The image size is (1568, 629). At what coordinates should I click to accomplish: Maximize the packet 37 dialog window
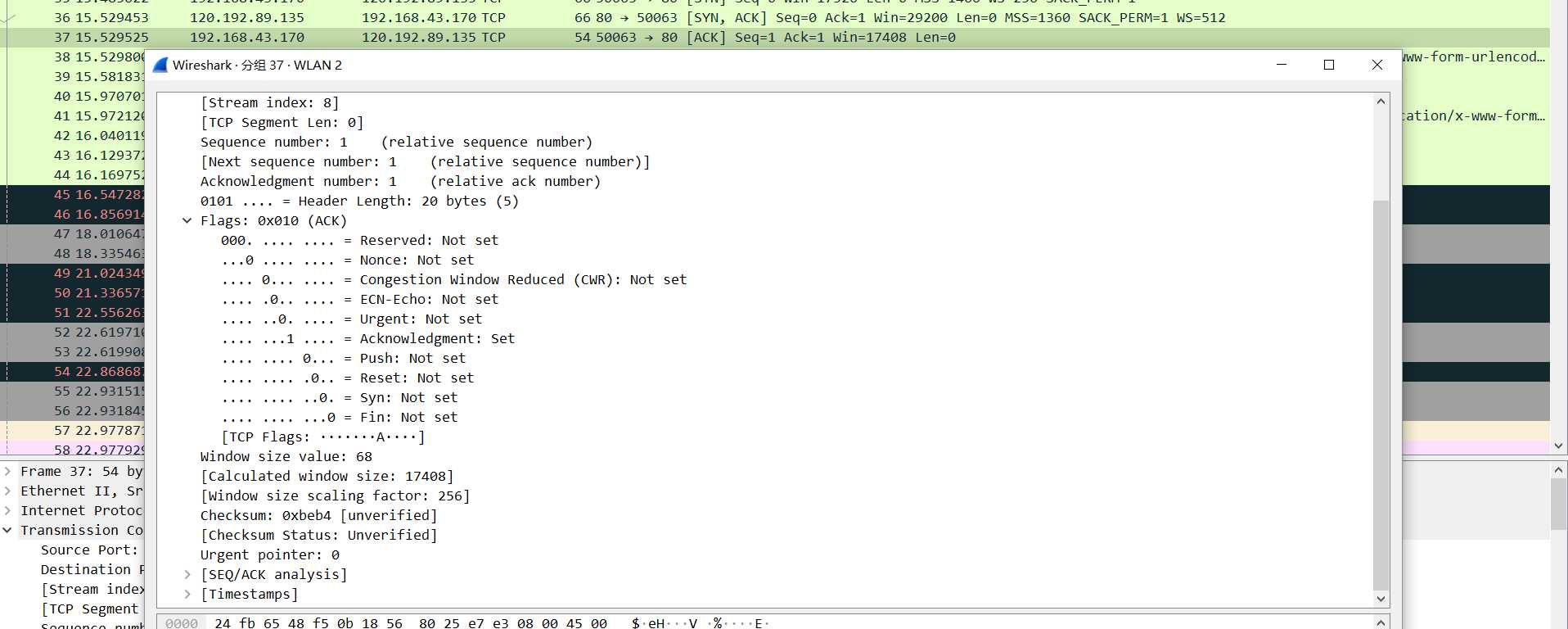point(1329,65)
